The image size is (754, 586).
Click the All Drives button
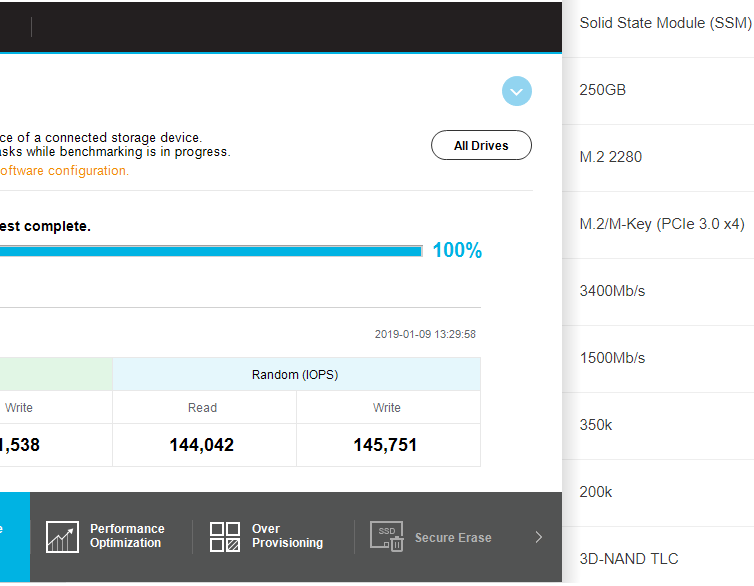pos(481,145)
